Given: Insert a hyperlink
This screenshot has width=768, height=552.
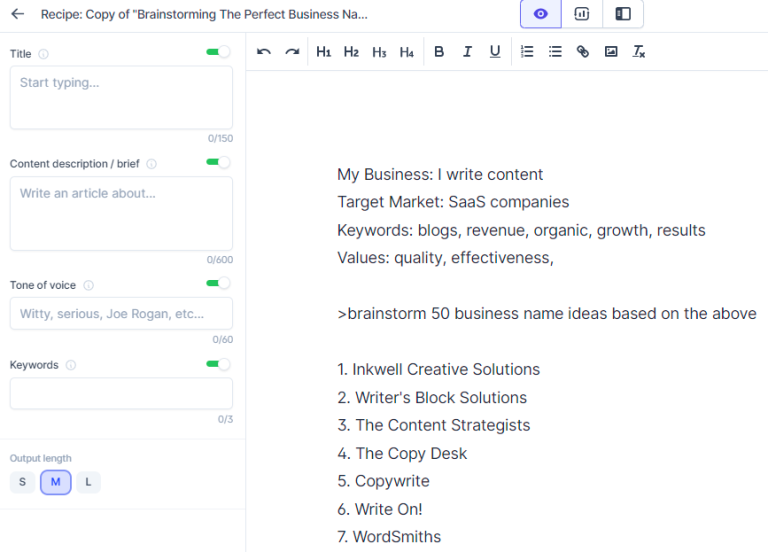Looking at the screenshot, I should 583,52.
